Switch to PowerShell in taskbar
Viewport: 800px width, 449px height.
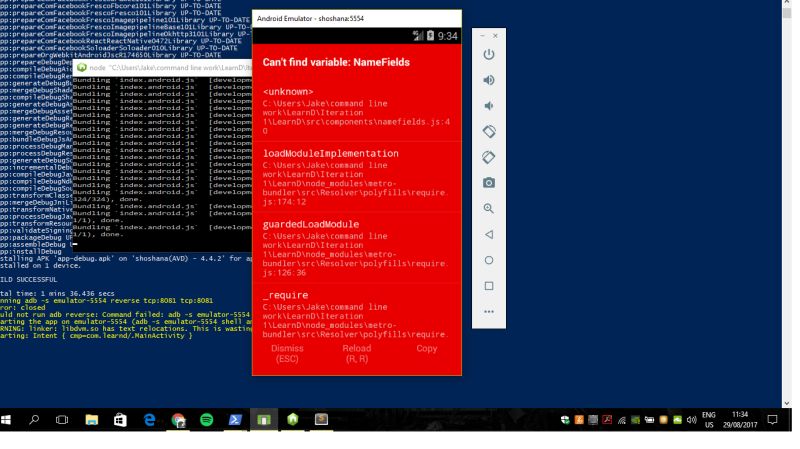point(235,419)
